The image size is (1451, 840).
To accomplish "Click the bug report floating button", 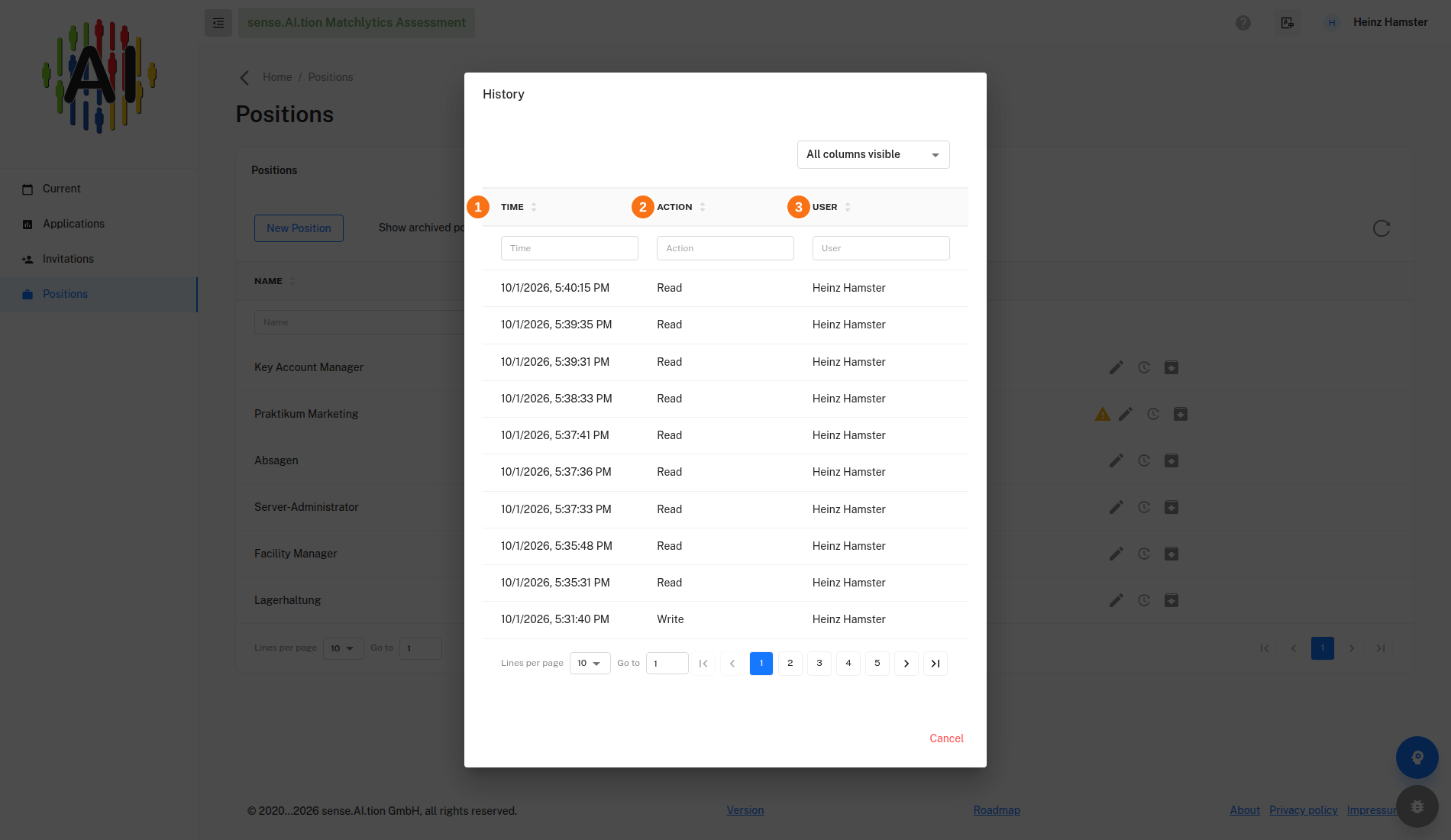I will [x=1417, y=806].
